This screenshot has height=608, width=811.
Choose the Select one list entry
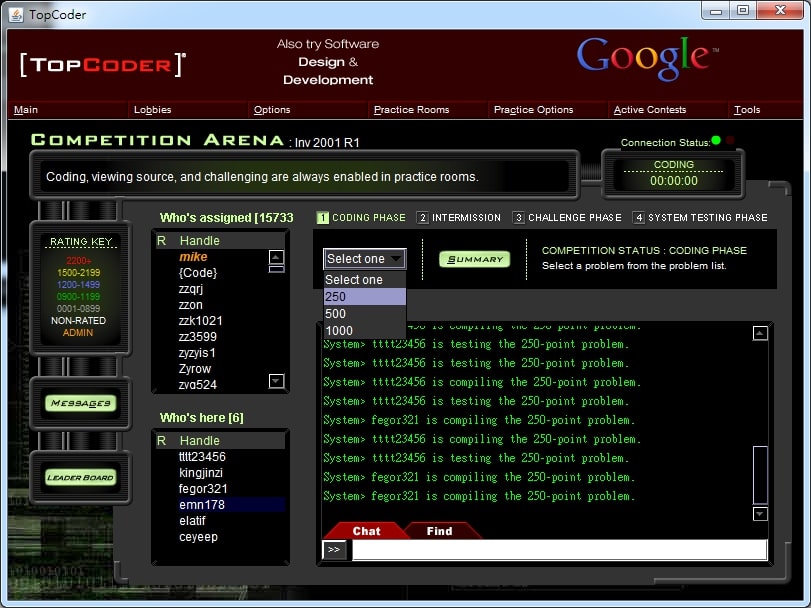click(365, 280)
